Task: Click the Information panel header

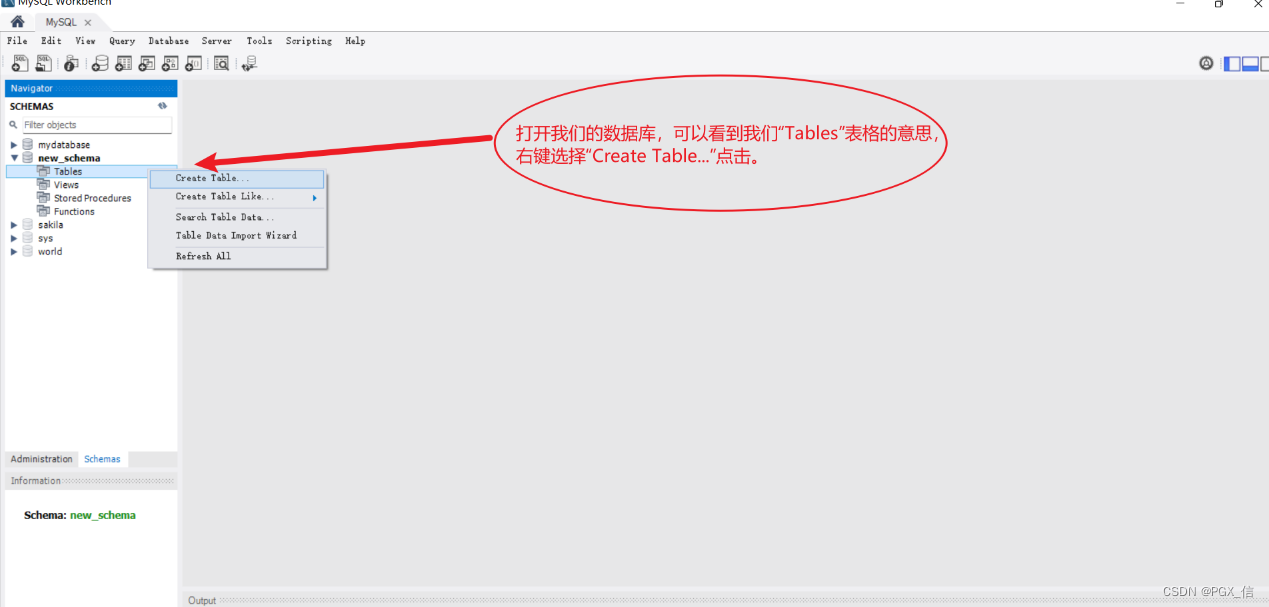Action: 91,481
